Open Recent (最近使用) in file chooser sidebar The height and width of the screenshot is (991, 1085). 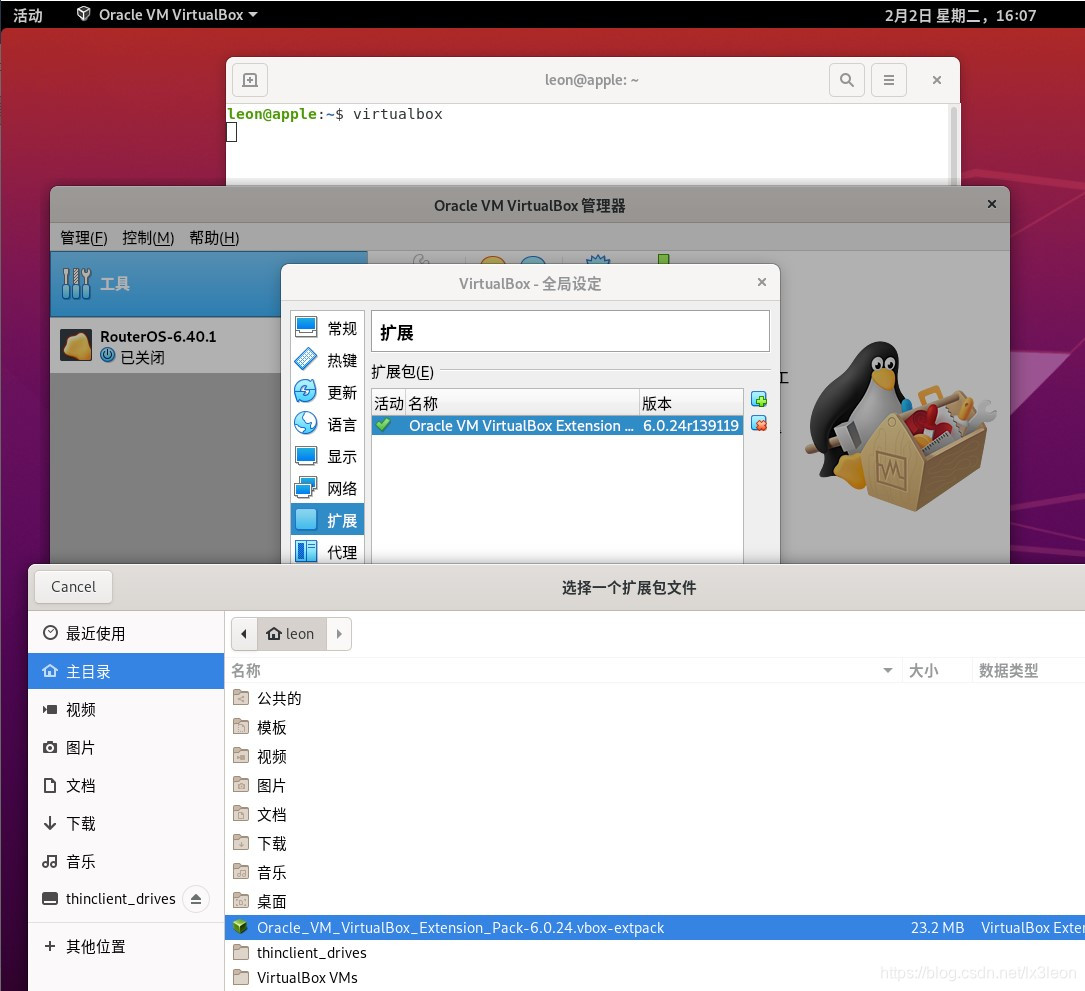tap(126, 633)
